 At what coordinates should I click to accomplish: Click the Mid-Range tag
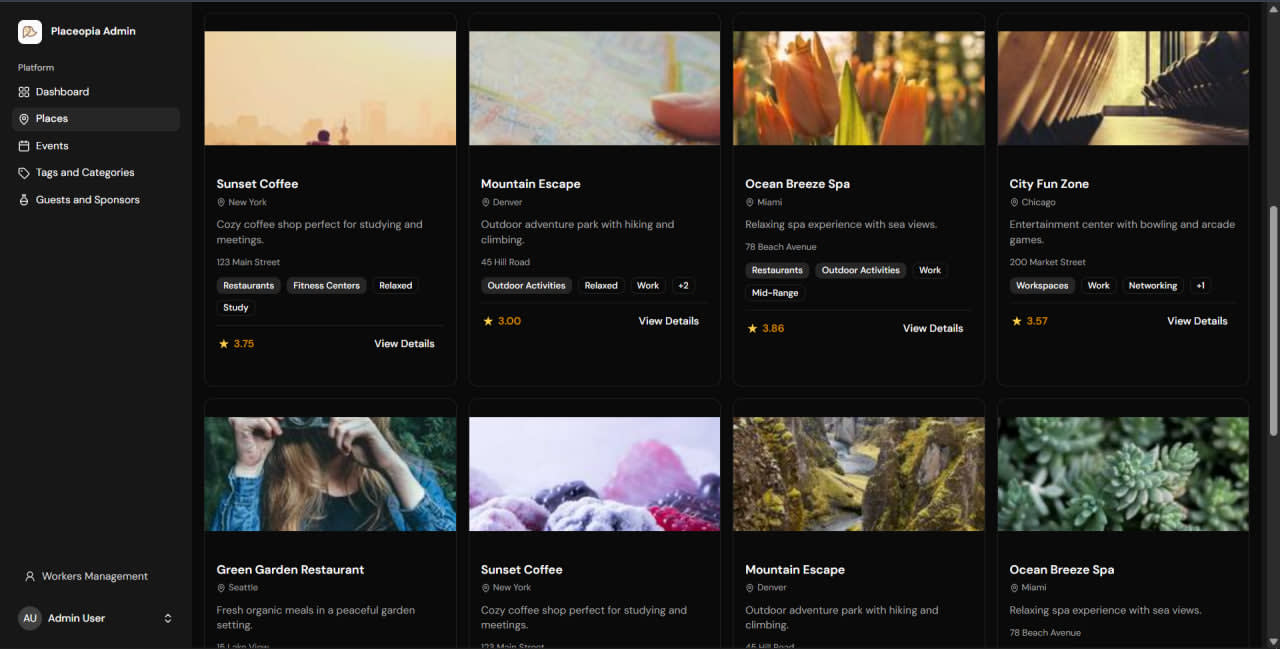pyautogui.click(x=775, y=293)
